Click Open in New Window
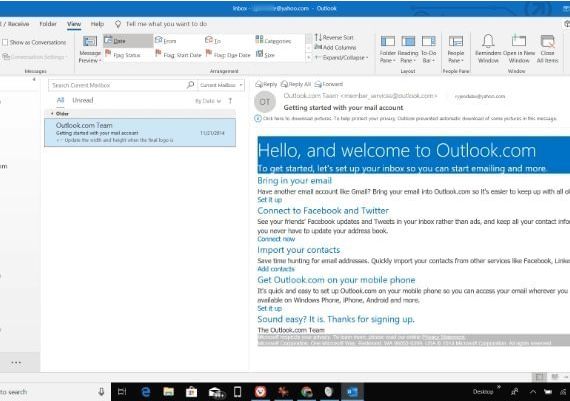The image size is (570, 401). click(519, 49)
